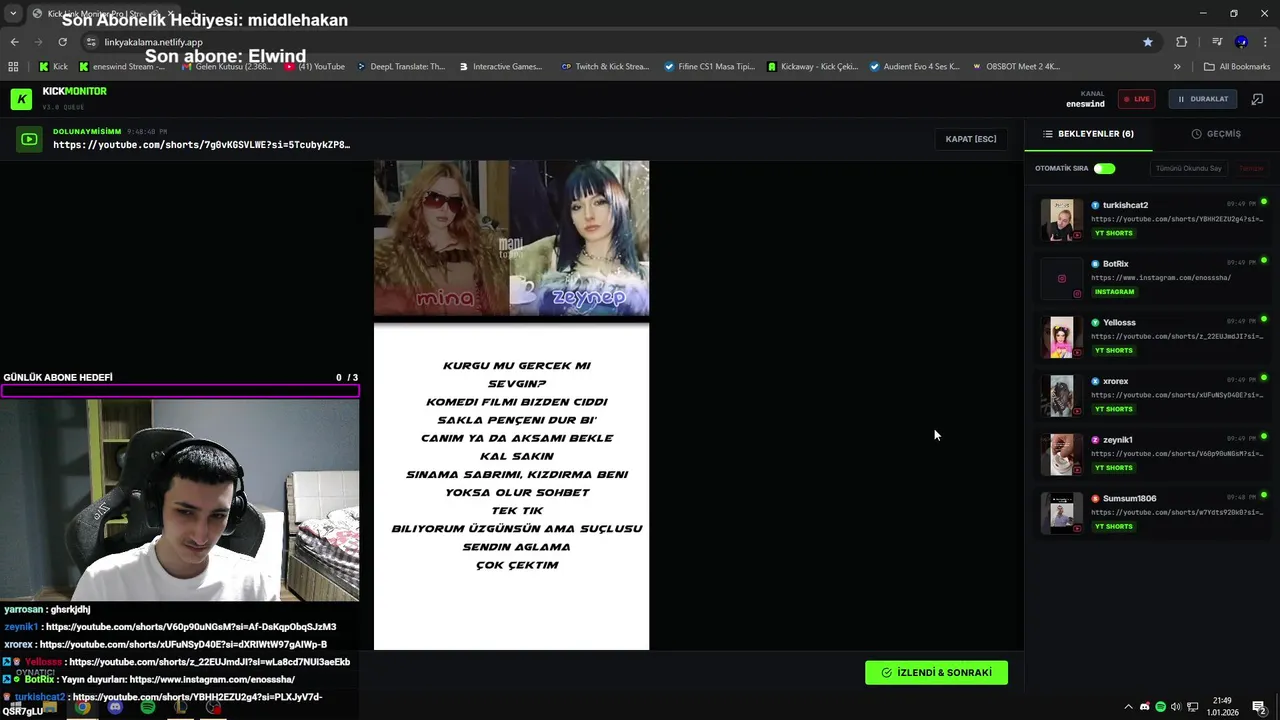Click the eneswind channel name
Viewport: 1280px width, 720px height.
pos(1085,104)
